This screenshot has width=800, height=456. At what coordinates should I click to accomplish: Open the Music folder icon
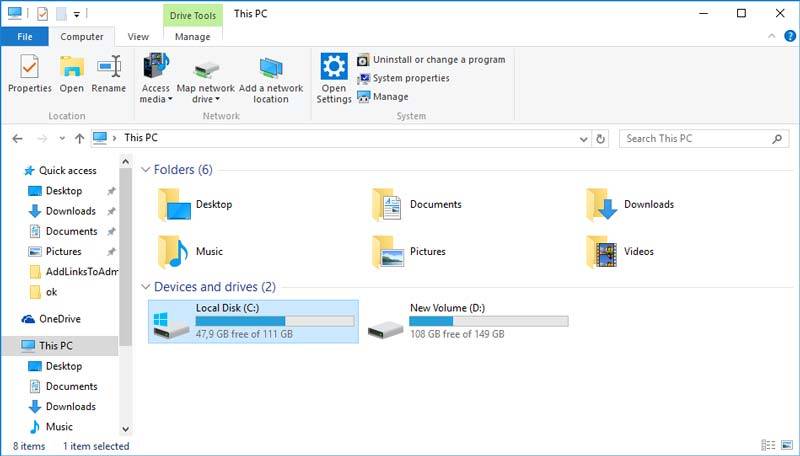(x=172, y=251)
